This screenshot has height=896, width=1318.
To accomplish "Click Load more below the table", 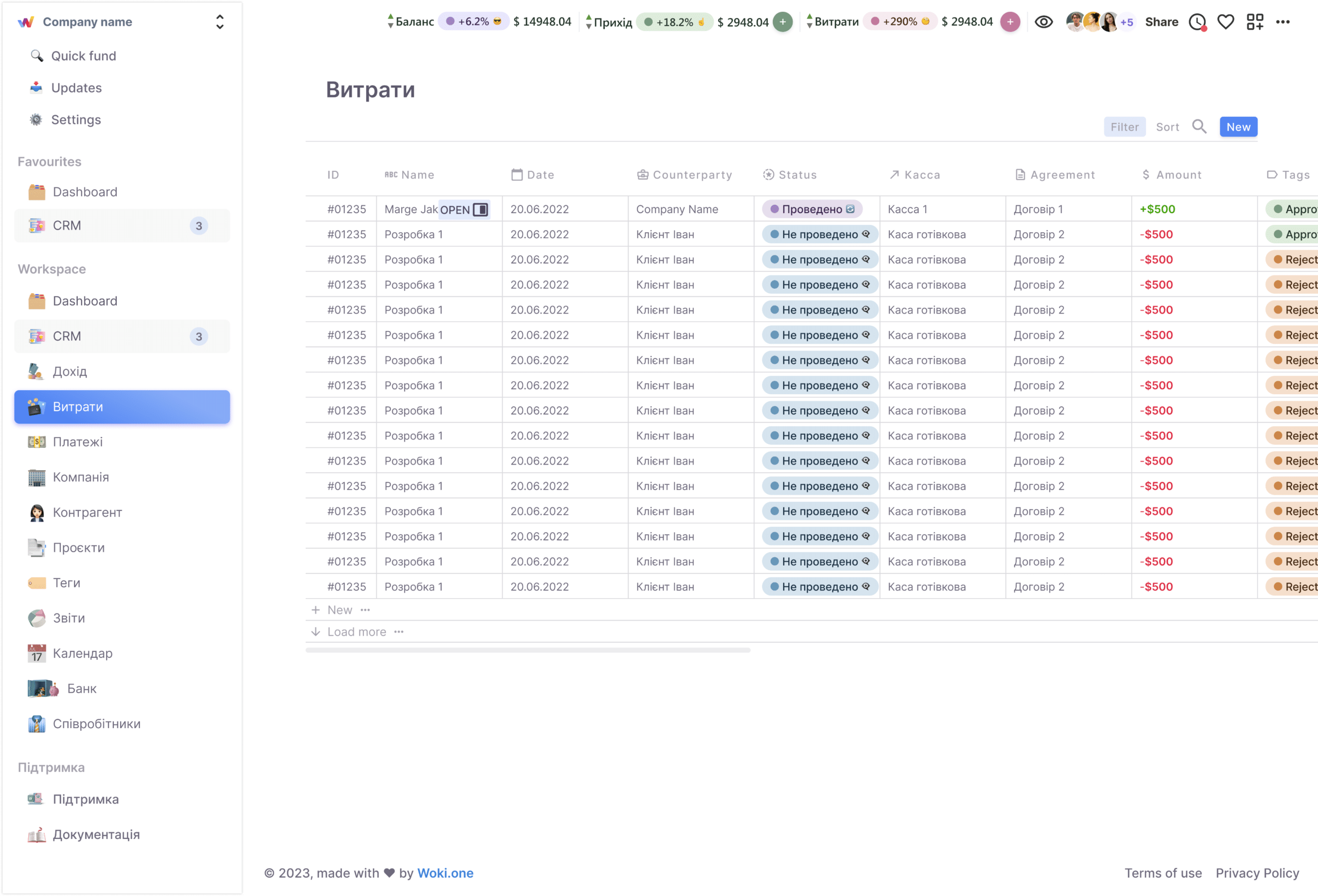I will (349, 631).
